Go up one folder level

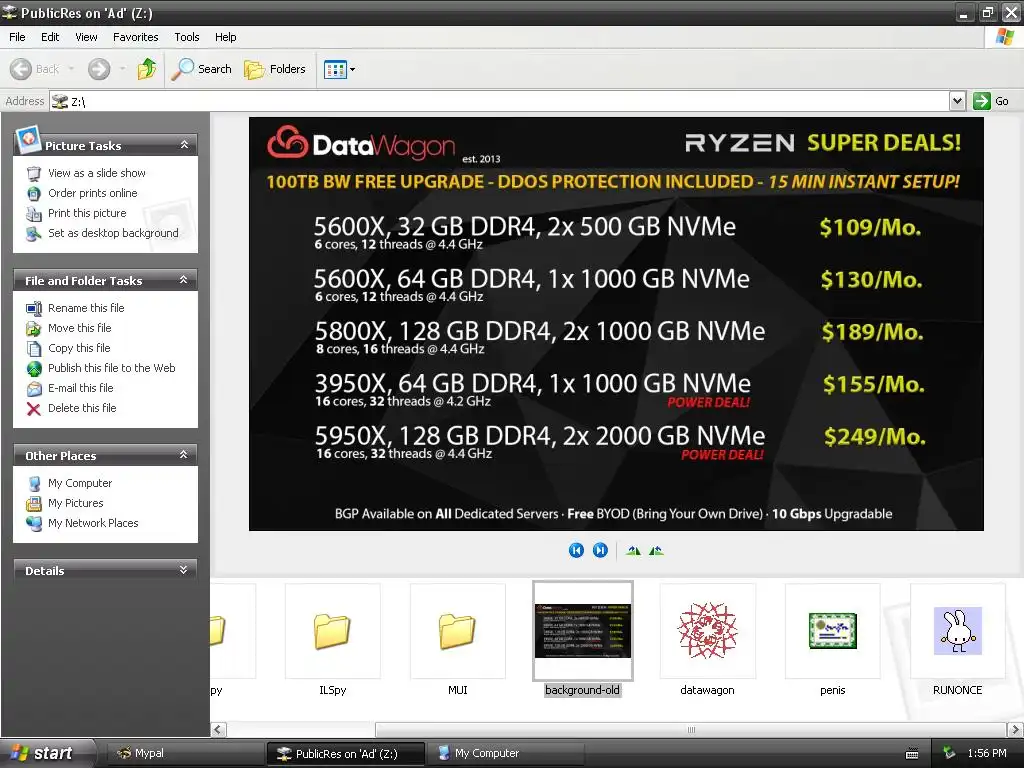point(147,69)
